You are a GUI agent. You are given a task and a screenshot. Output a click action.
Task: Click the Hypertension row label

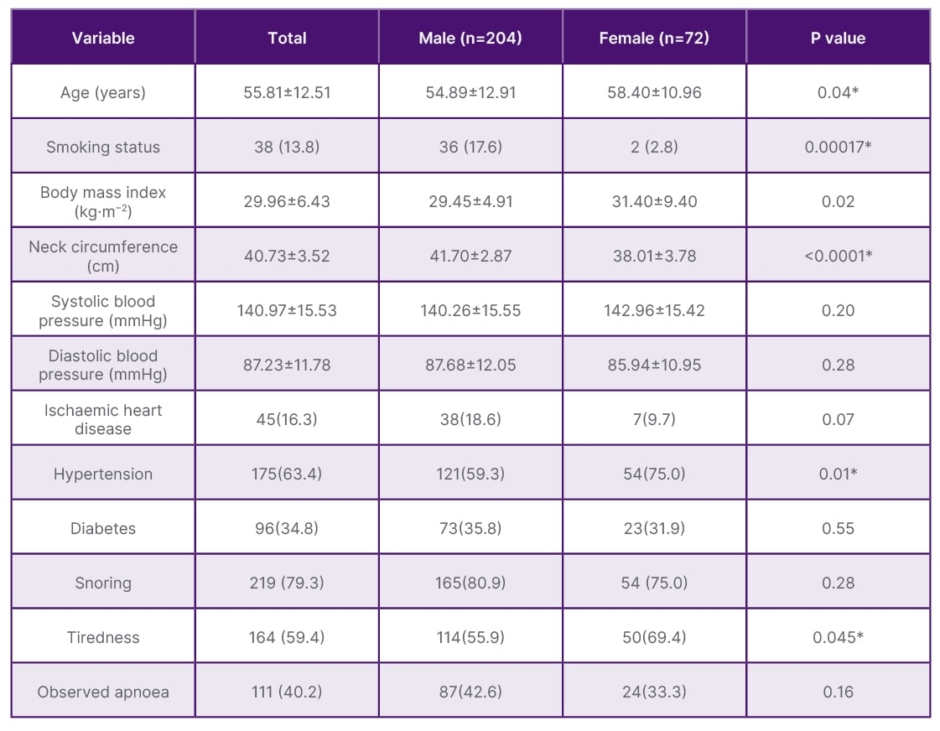click(x=103, y=474)
